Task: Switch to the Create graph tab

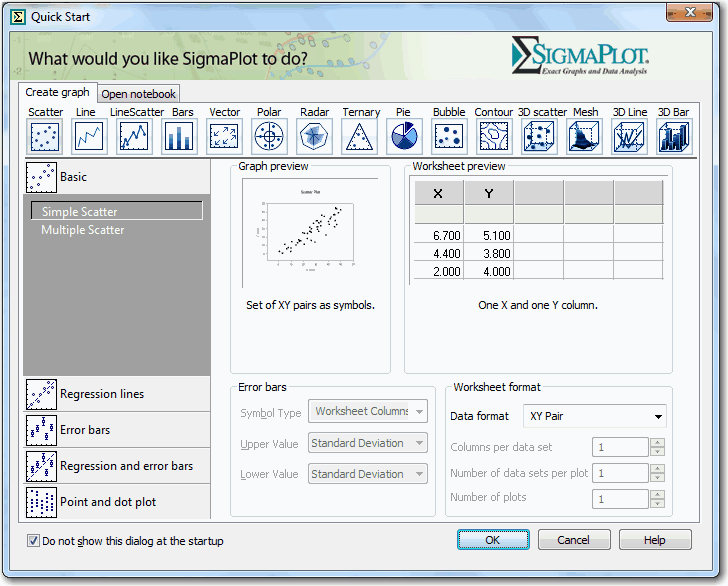Action: click(x=58, y=92)
